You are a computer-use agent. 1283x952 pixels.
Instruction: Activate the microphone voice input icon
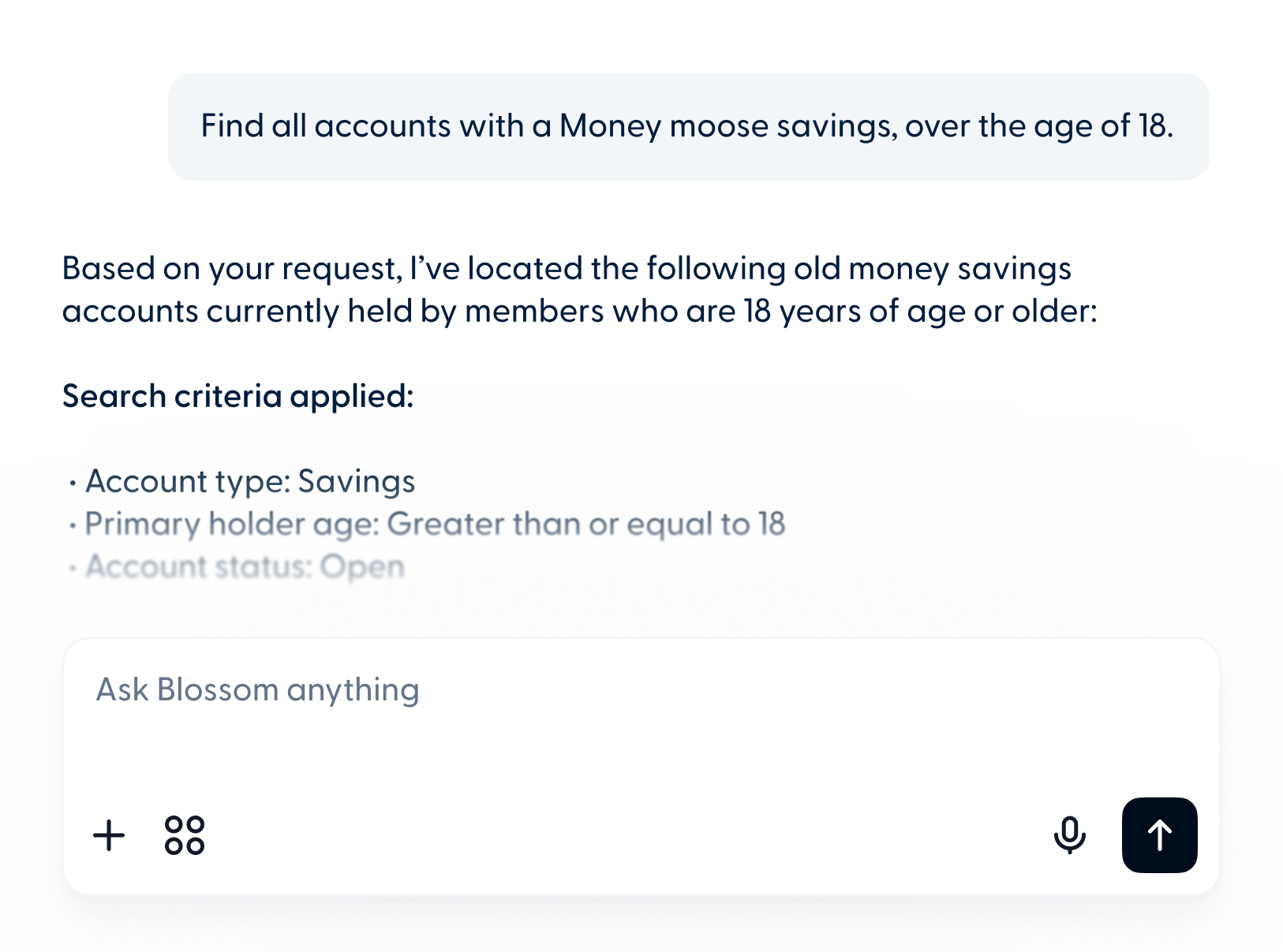click(x=1069, y=835)
